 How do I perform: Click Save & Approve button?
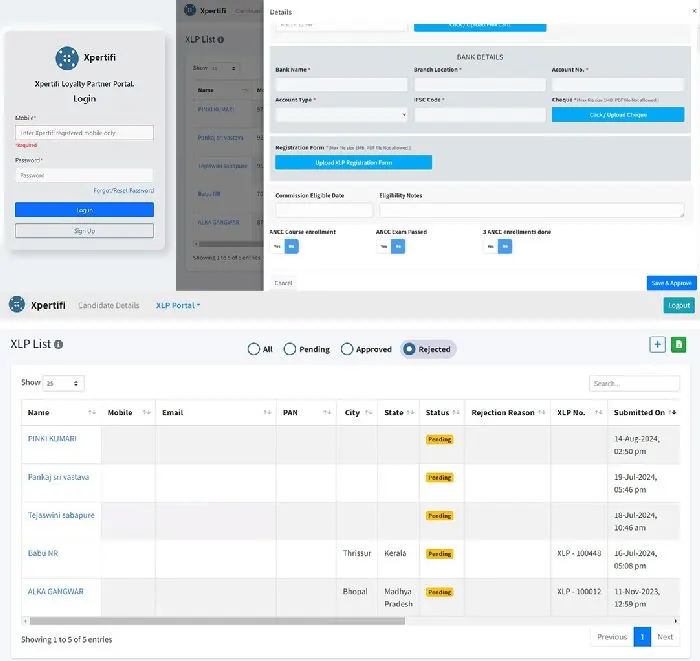point(671,283)
